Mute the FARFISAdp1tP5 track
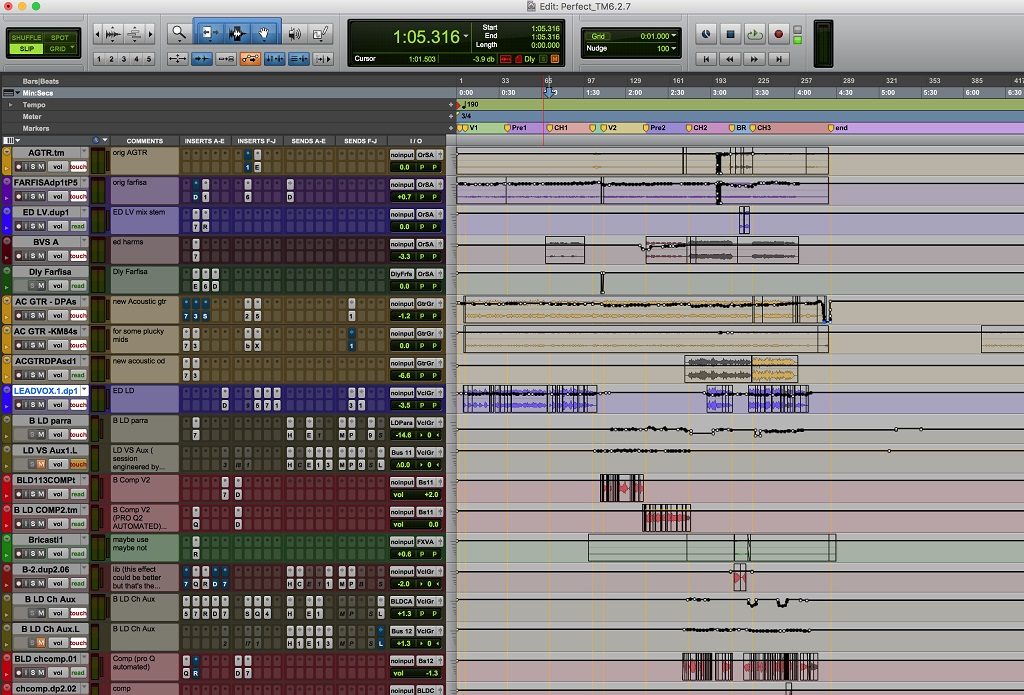The height and width of the screenshot is (695, 1024). coord(41,197)
